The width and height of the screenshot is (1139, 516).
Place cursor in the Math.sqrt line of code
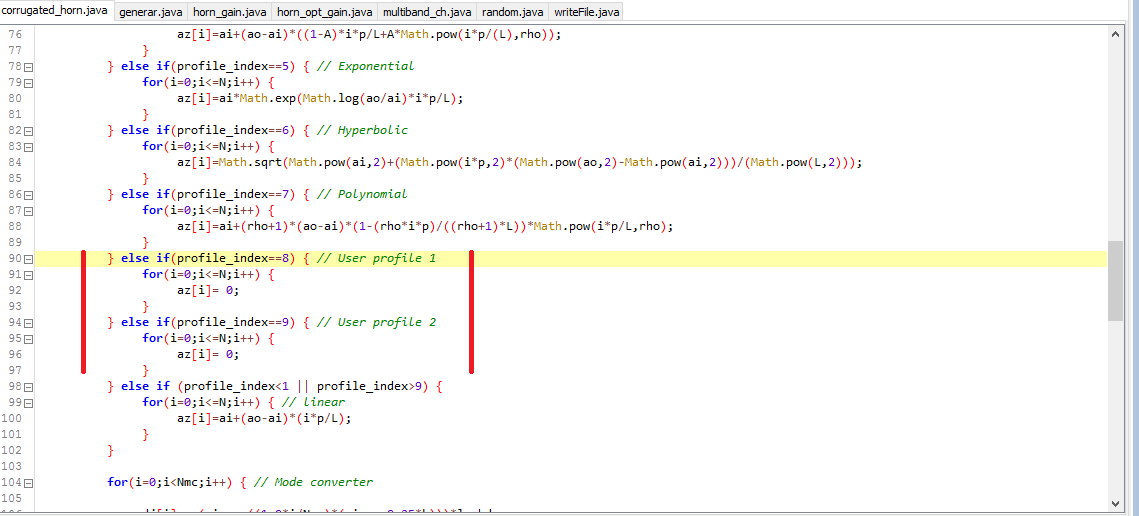pyautogui.click(x=500, y=162)
